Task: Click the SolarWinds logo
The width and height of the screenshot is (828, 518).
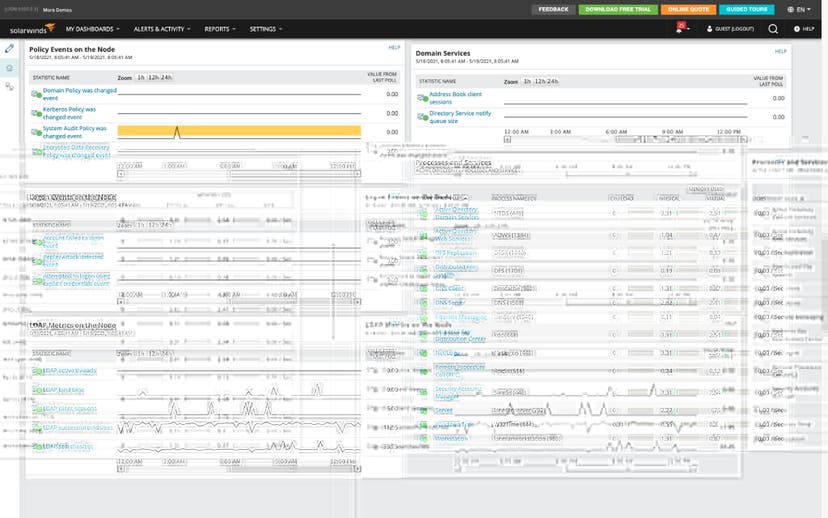Action: click(x=32, y=29)
